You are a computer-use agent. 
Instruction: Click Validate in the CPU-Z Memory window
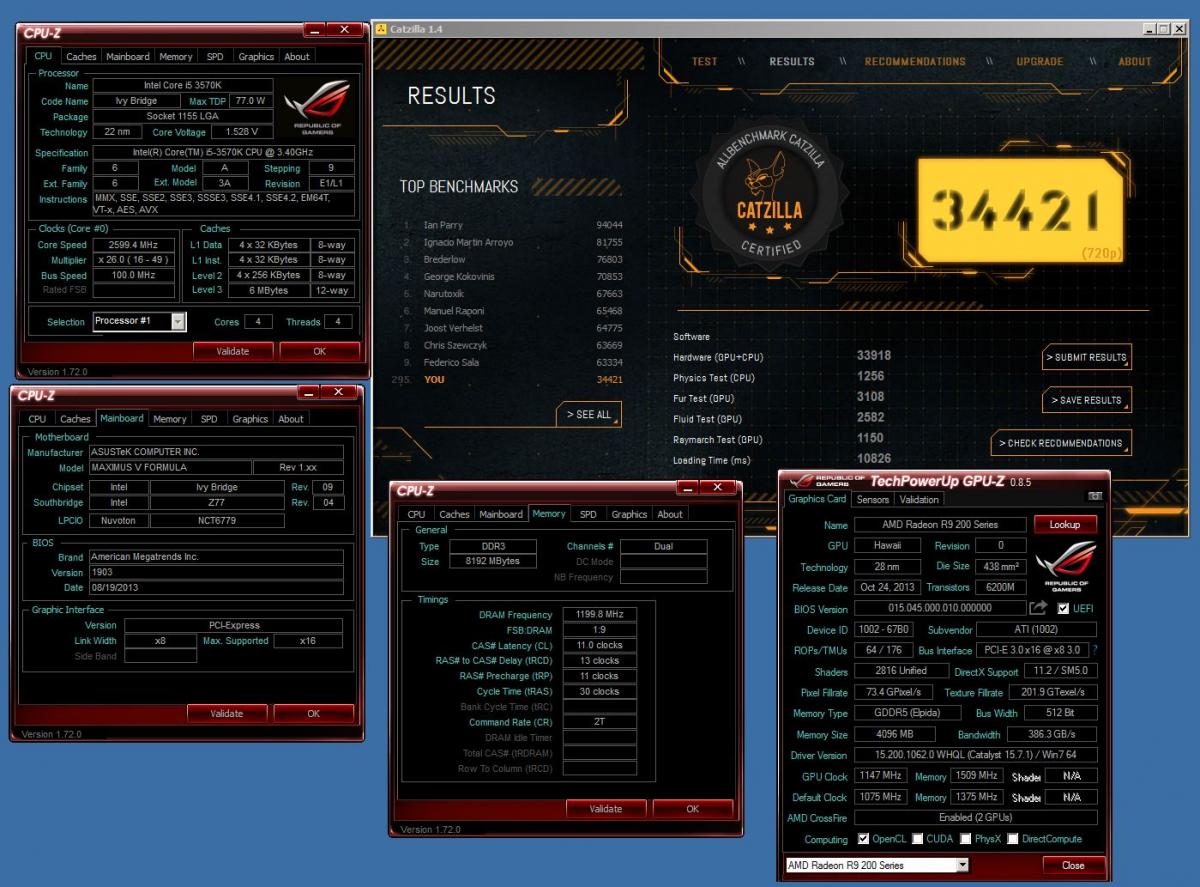click(x=606, y=808)
